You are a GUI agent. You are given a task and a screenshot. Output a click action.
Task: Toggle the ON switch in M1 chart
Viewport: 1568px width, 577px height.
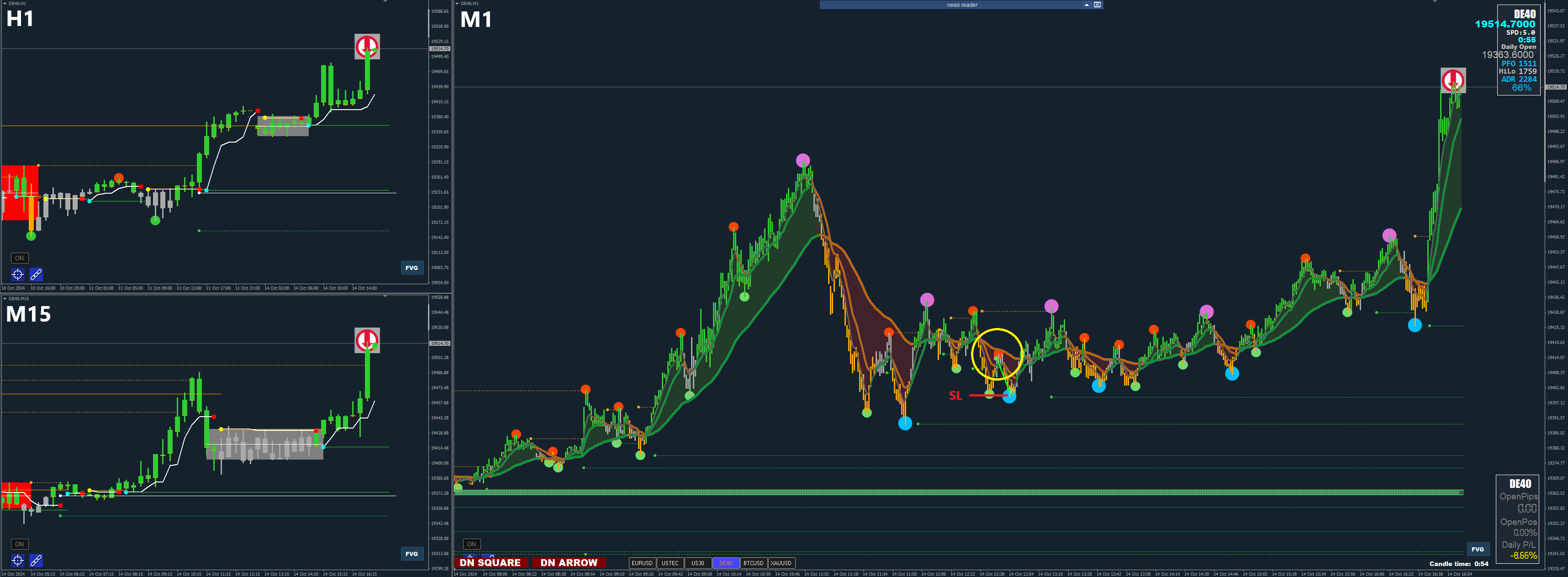[472, 544]
